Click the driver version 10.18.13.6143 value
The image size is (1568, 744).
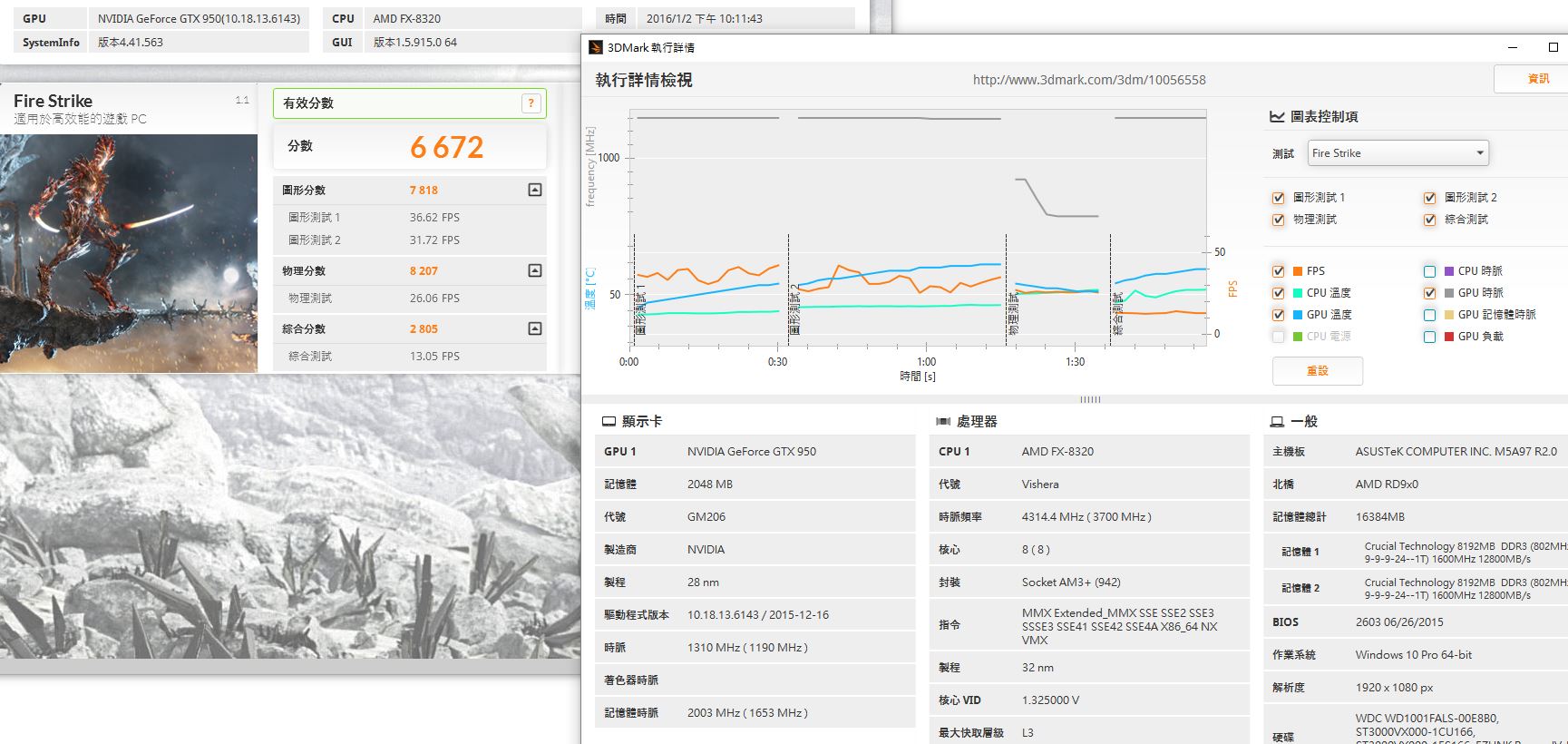[x=758, y=615]
